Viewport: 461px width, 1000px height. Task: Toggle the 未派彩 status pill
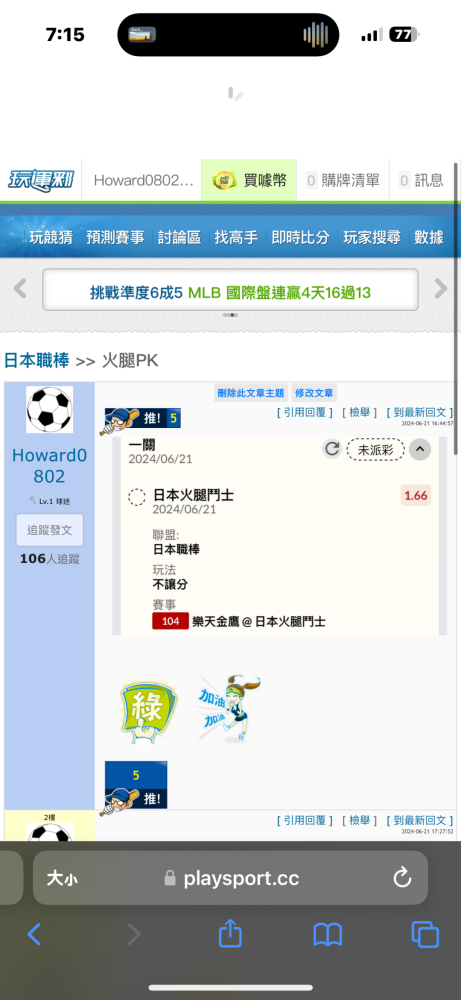pyautogui.click(x=376, y=450)
